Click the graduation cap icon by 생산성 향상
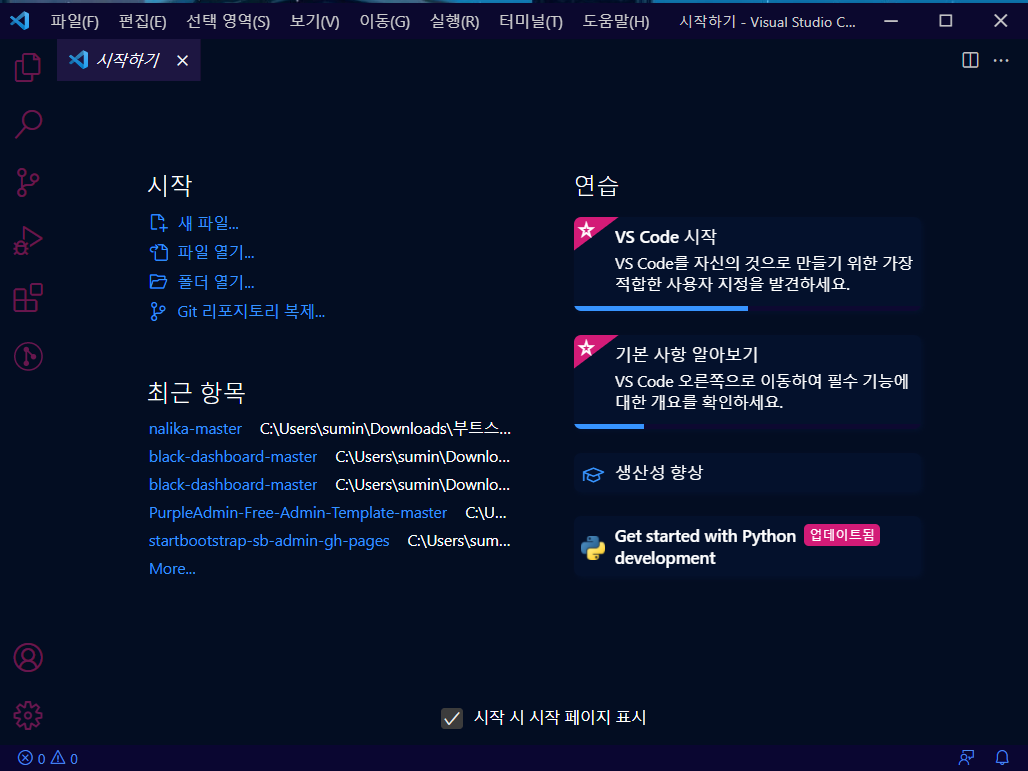Image resolution: width=1028 pixels, height=771 pixels. 593,474
